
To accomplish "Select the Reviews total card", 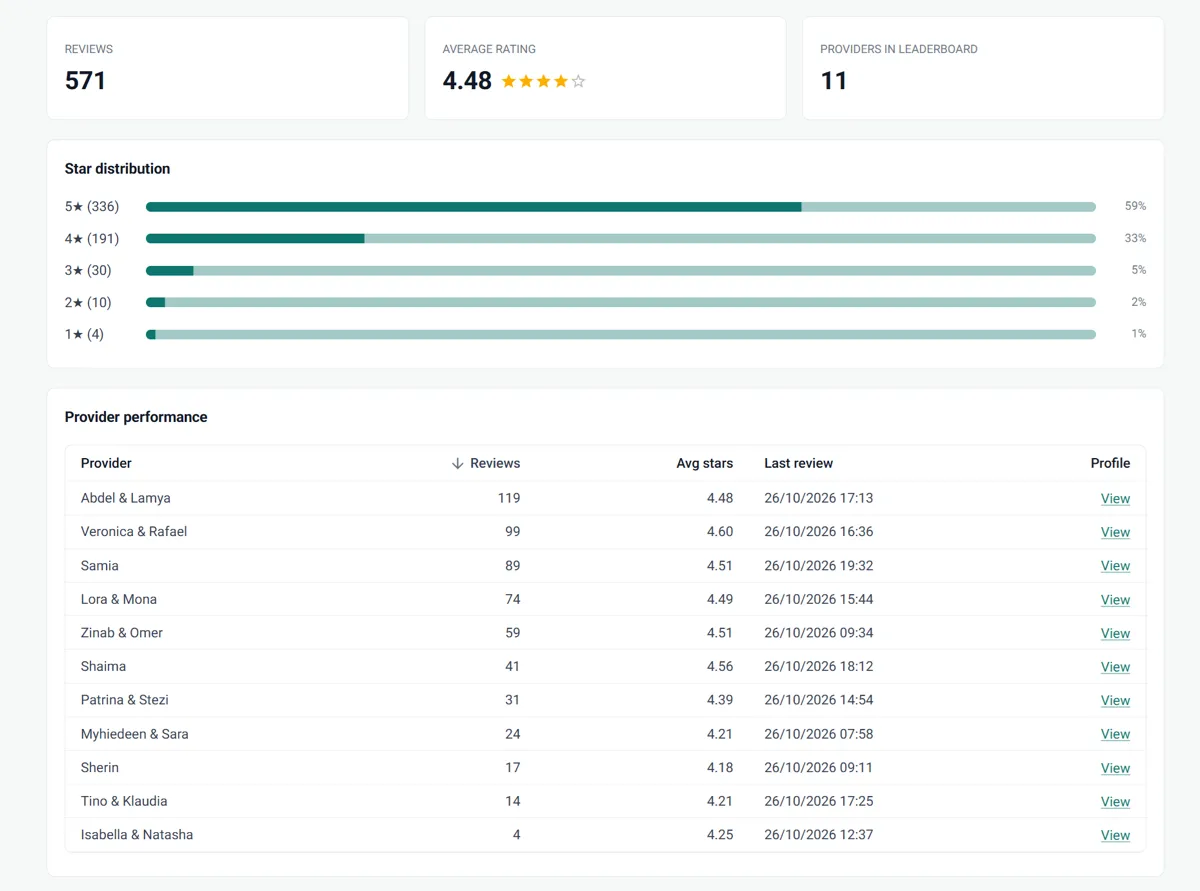I will [228, 68].
